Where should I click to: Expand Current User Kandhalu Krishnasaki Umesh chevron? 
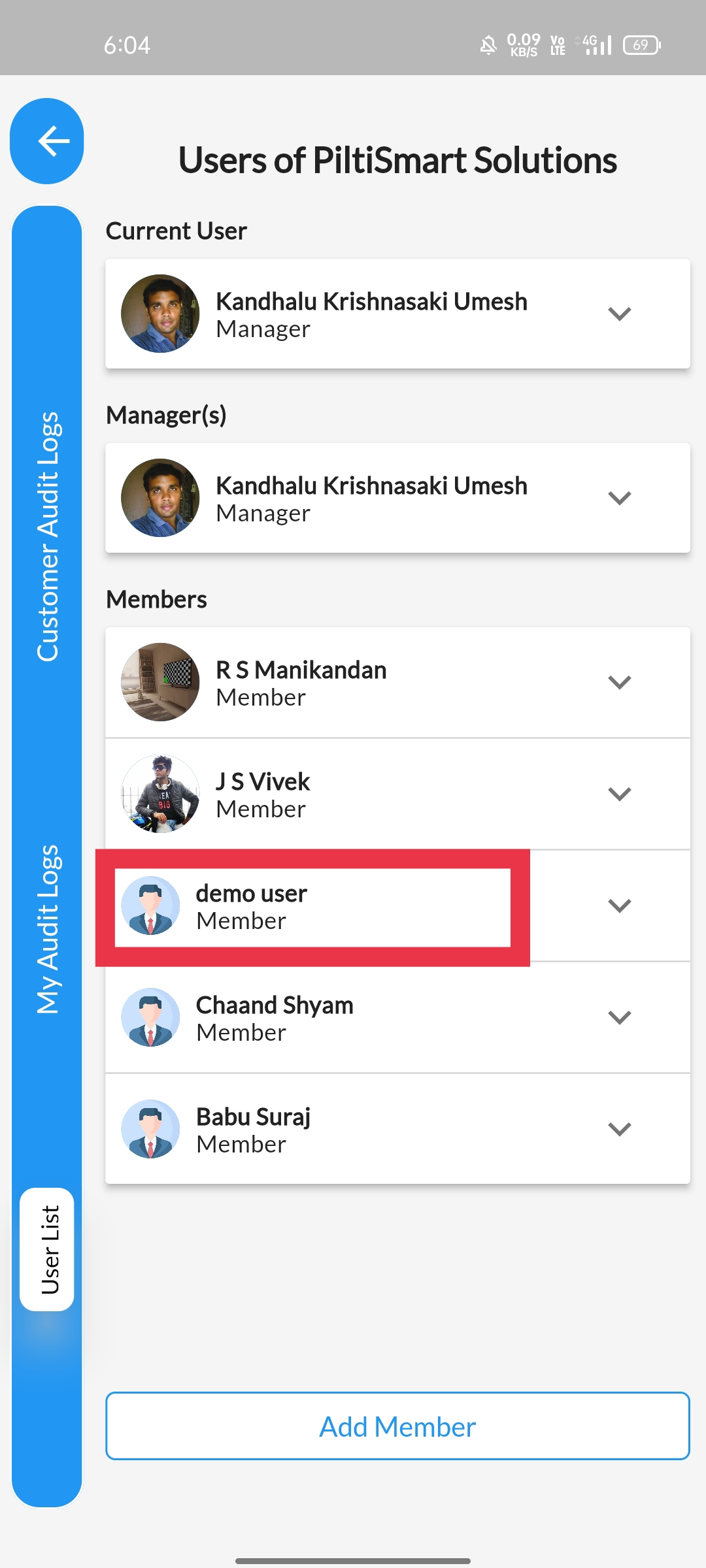click(x=619, y=314)
